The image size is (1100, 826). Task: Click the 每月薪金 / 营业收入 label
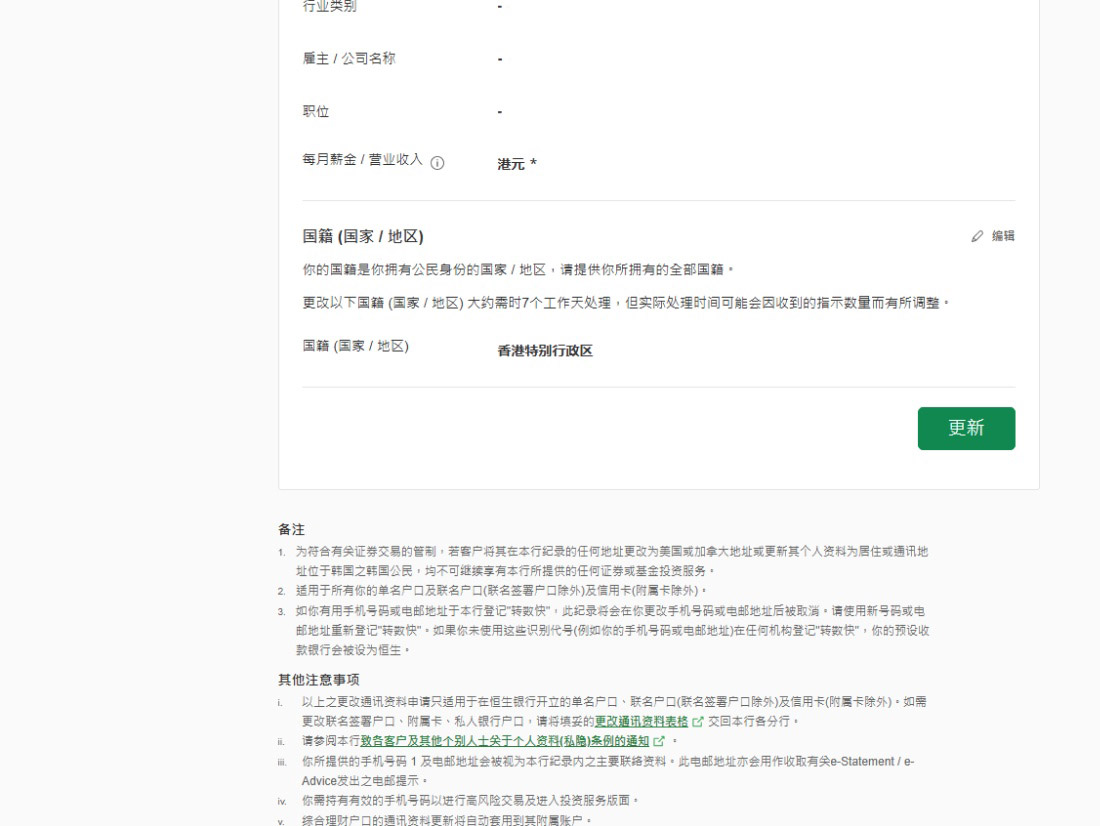pos(362,160)
